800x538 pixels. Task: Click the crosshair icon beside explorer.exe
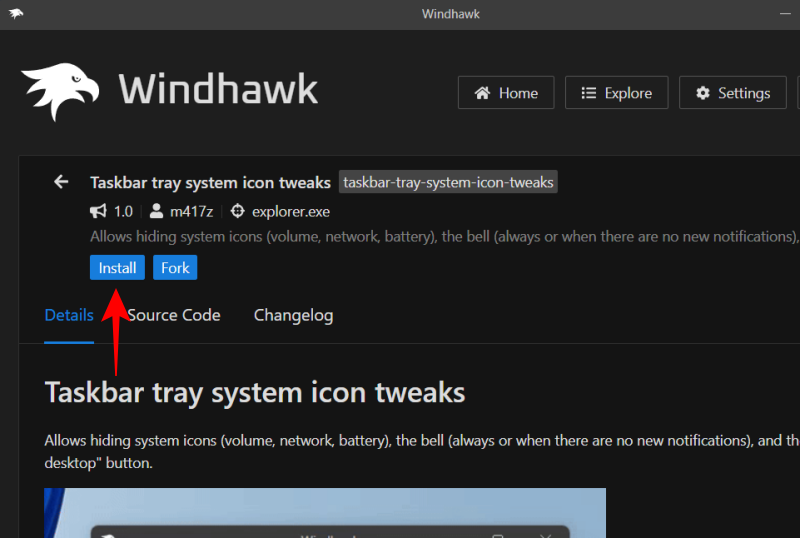point(237,212)
